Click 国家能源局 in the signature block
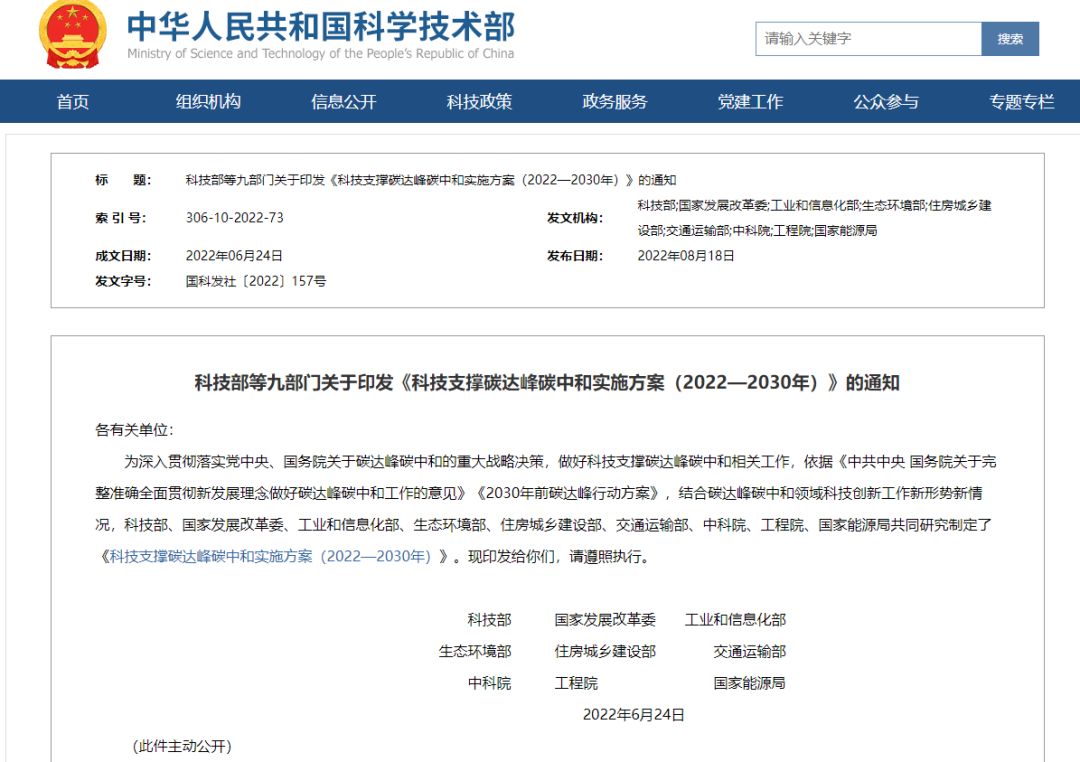The width and height of the screenshot is (1080, 762). [749, 683]
